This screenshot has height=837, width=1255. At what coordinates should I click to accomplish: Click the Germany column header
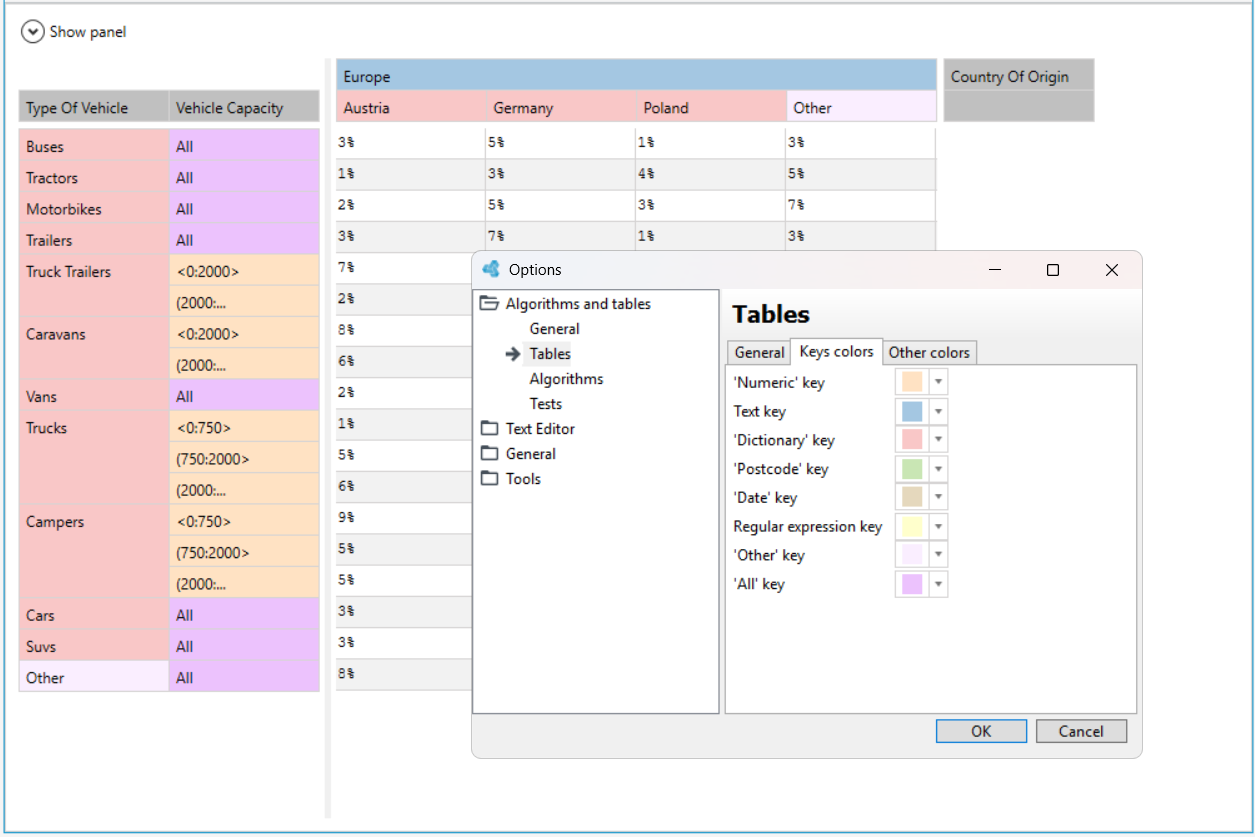coord(560,107)
